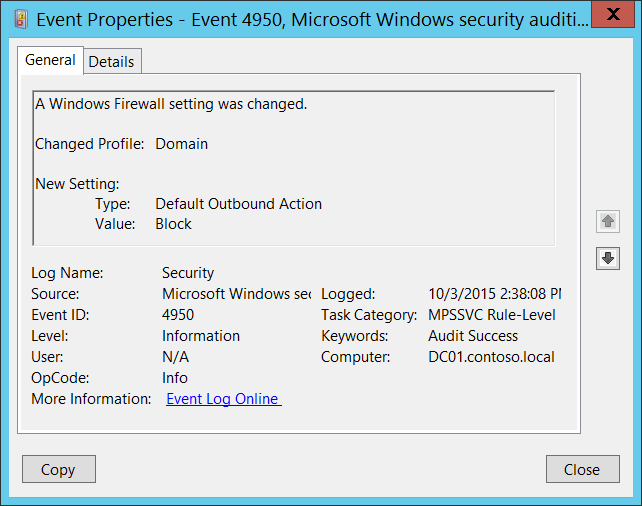Click the Logged date and time value

coord(494,294)
